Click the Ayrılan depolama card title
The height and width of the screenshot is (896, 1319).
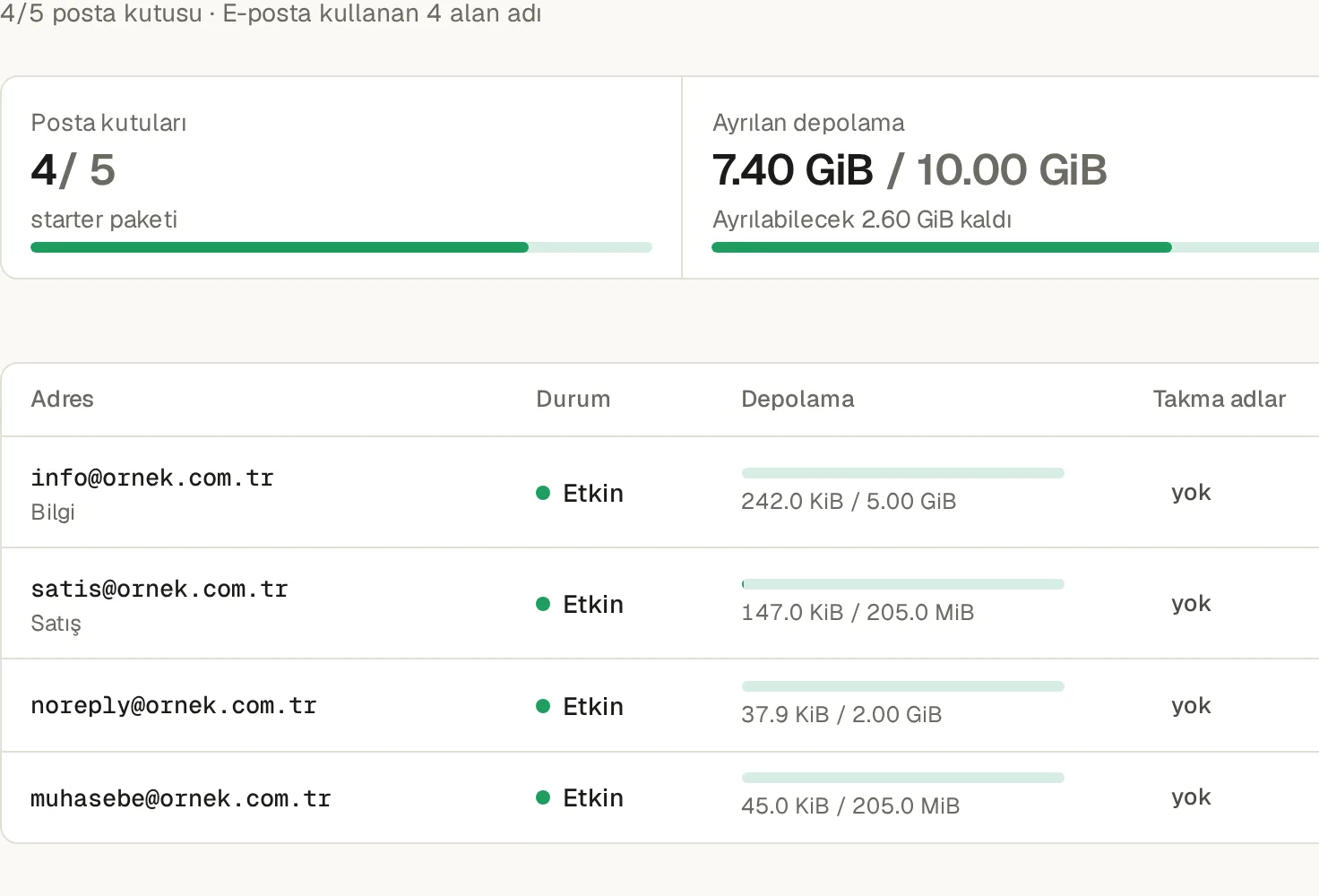point(808,123)
